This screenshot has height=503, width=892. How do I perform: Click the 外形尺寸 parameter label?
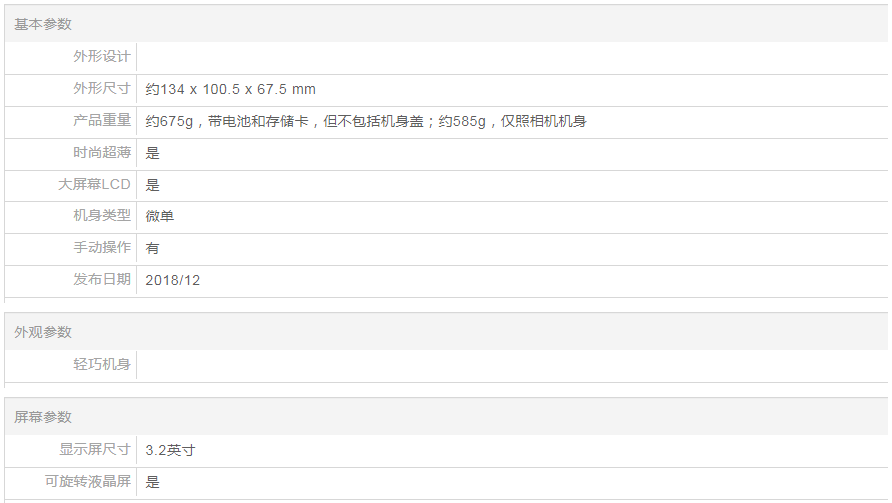pyautogui.click(x=101, y=89)
